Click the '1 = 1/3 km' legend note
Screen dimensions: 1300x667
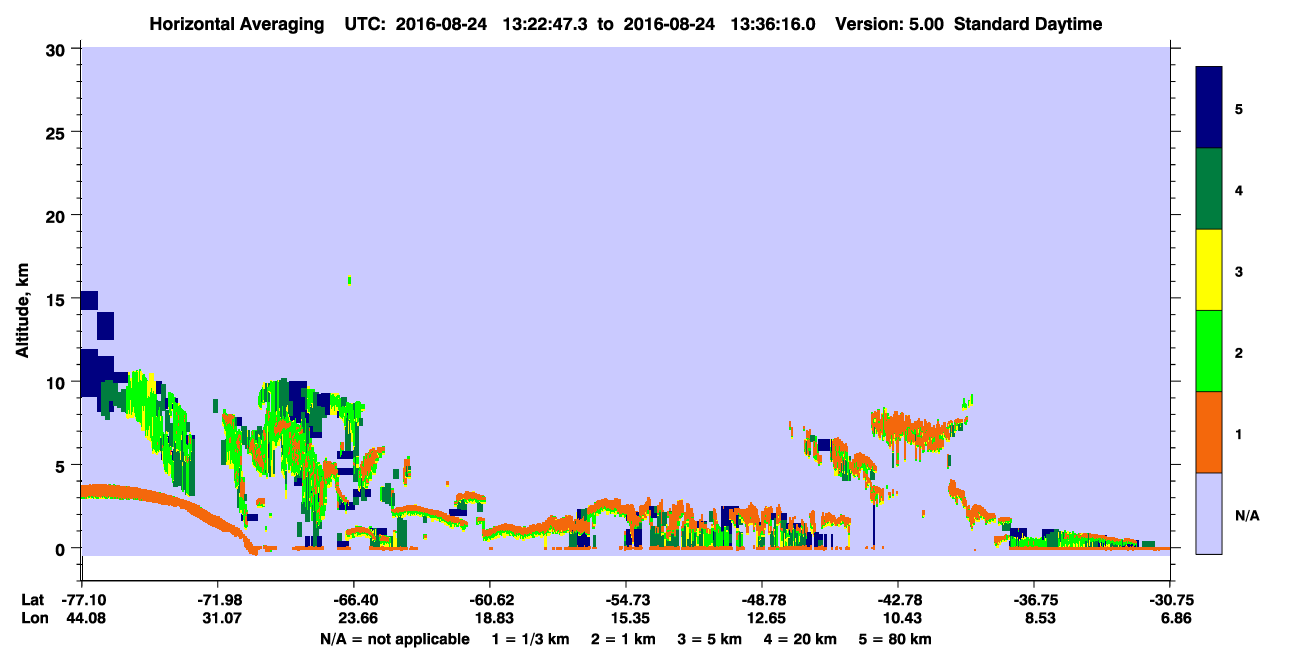(x=530, y=639)
